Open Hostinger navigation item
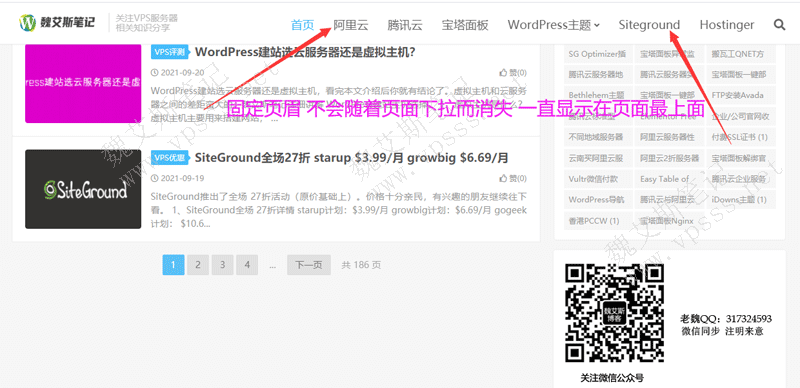This screenshot has height=388, width=800. [727, 25]
